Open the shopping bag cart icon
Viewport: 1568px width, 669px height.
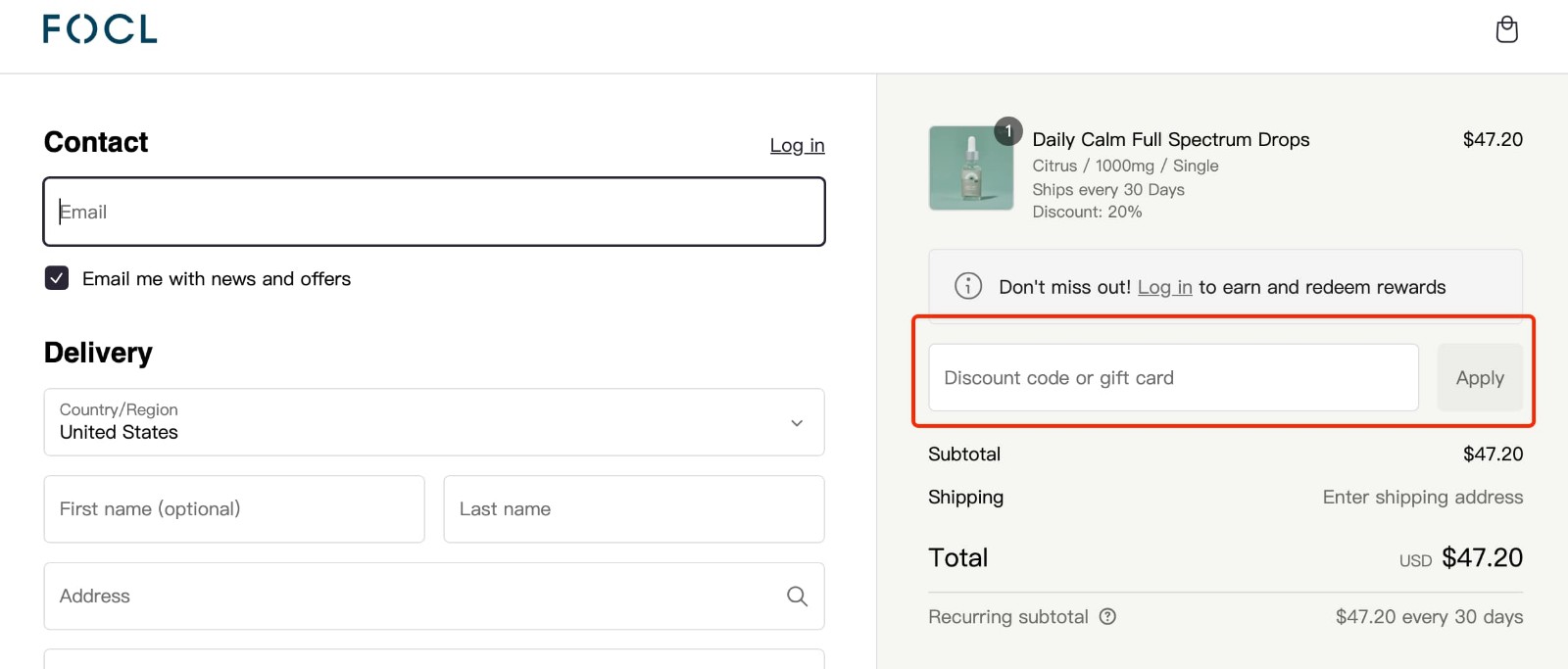click(x=1506, y=29)
